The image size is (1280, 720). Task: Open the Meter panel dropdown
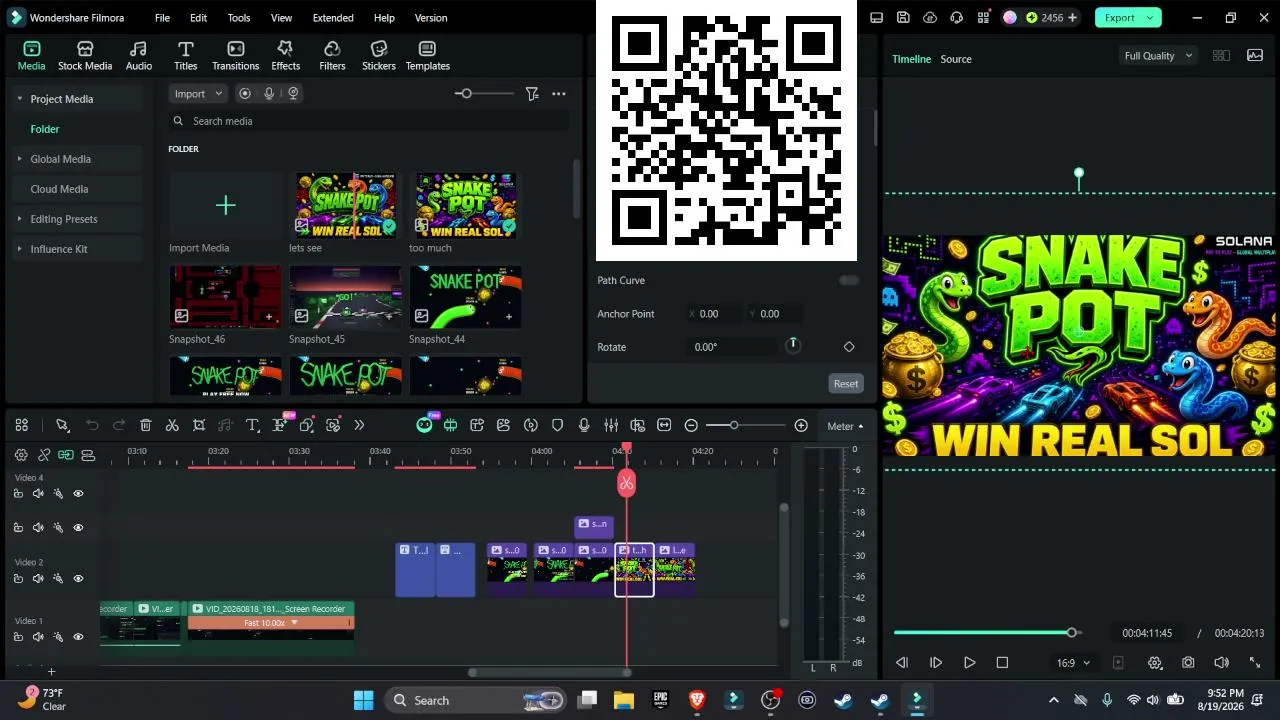pos(845,426)
